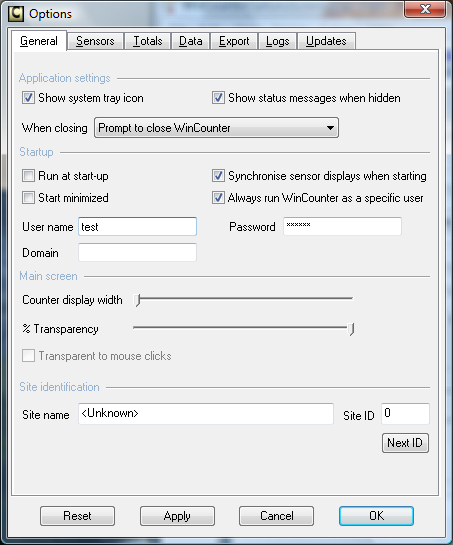The height and width of the screenshot is (545, 453).
Task: Click the Apply button
Action: click(x=177, y=516)
